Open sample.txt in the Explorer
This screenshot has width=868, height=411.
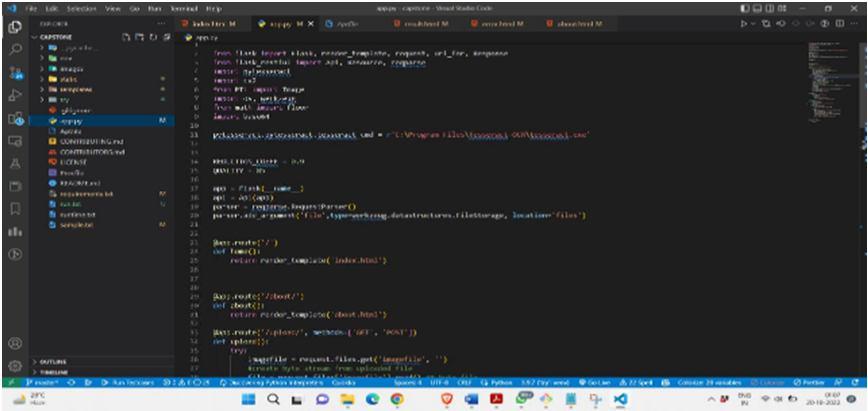point(102,224)
